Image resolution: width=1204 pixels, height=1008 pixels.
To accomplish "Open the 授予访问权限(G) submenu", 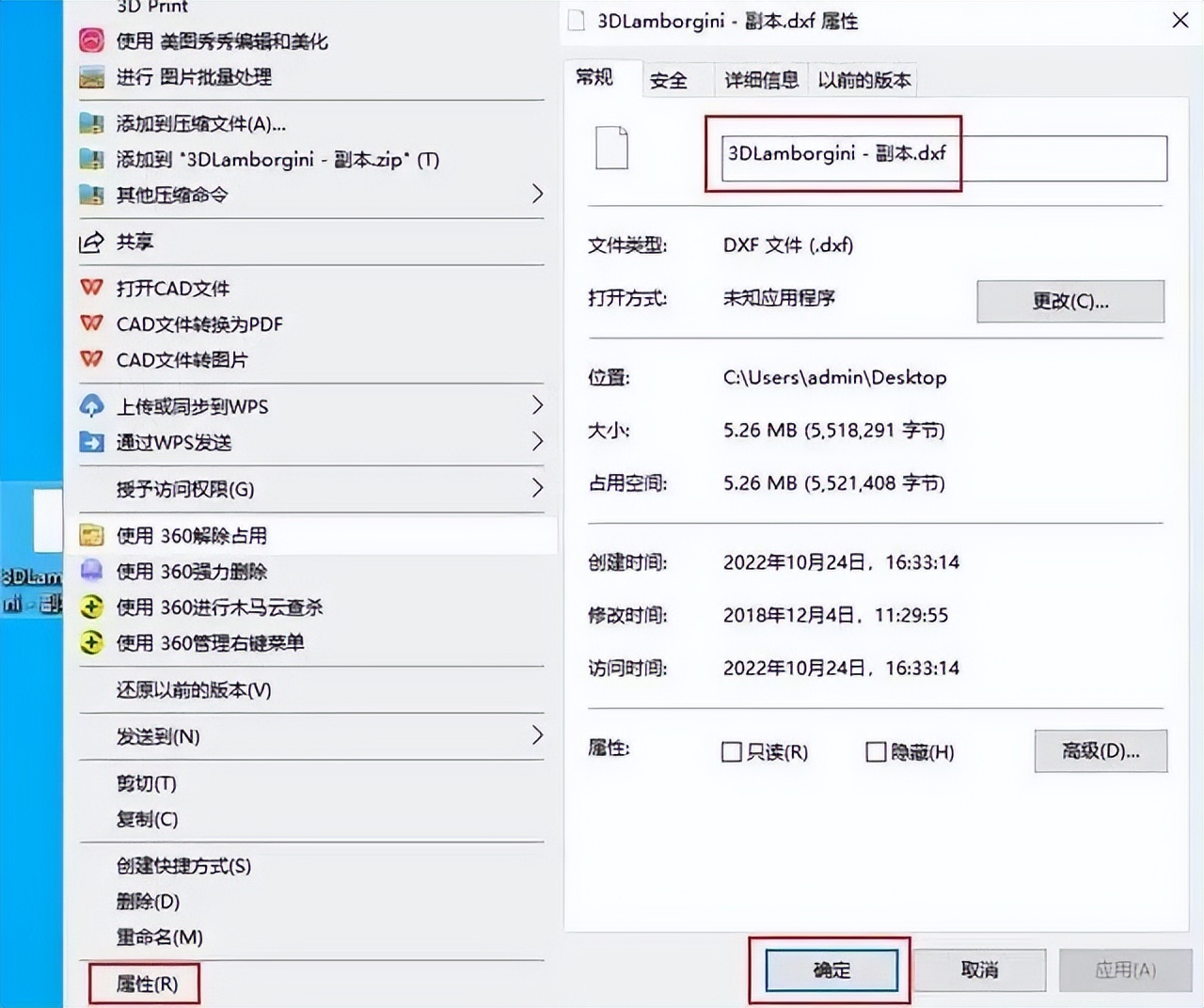I will pyautogui.click(x=537, y=489).
